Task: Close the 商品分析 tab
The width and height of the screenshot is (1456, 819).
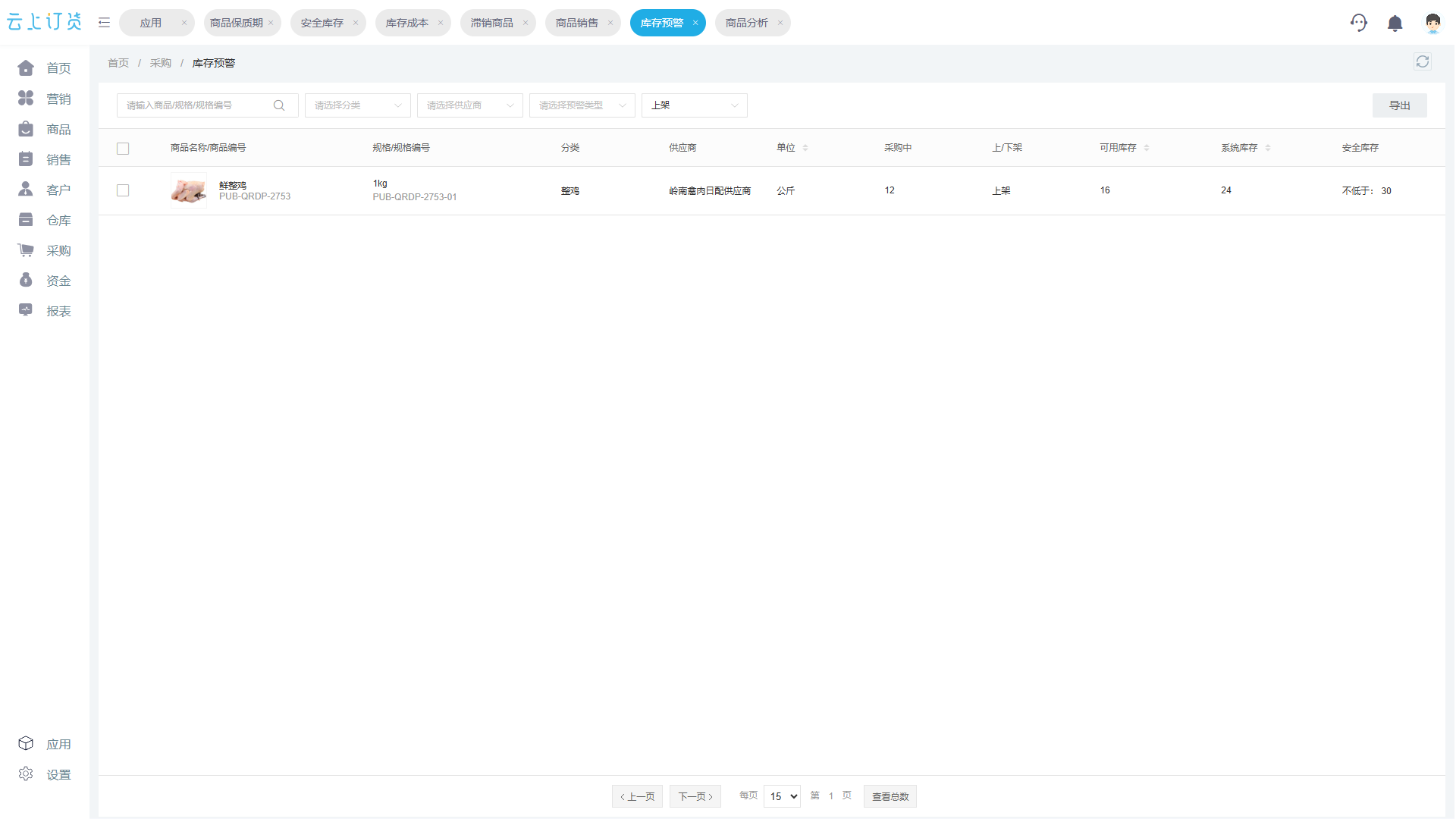Action: tap(780, 23)
